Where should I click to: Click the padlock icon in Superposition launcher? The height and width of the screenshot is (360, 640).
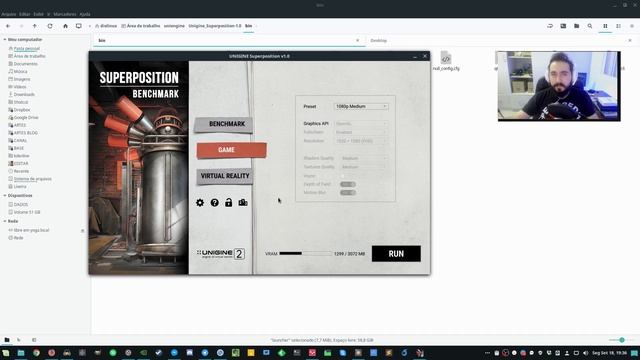(229, 202)
